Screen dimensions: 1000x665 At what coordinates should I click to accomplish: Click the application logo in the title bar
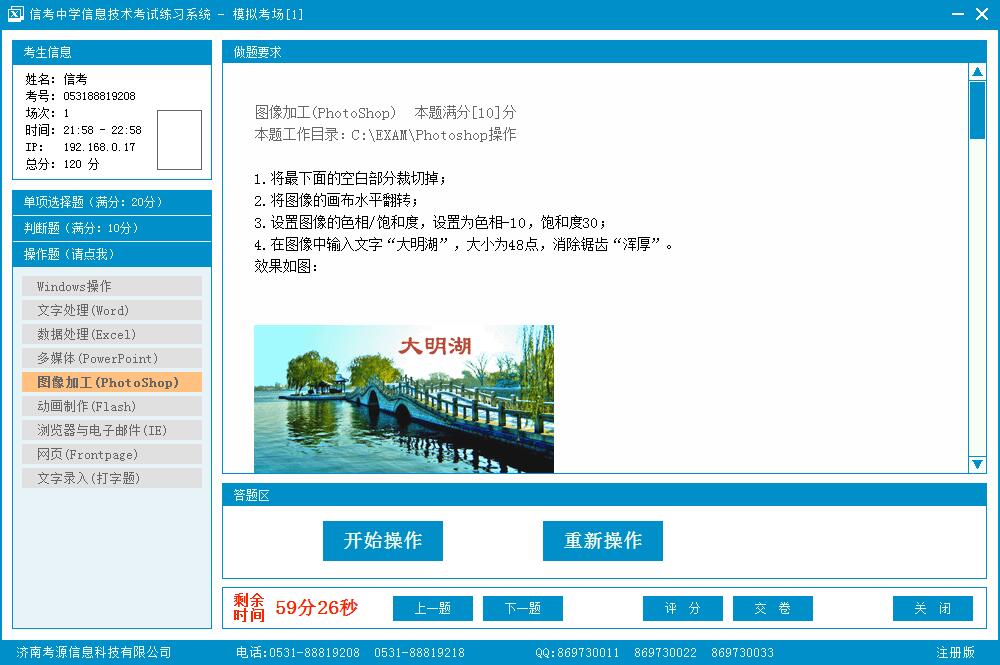pos(14,13)
